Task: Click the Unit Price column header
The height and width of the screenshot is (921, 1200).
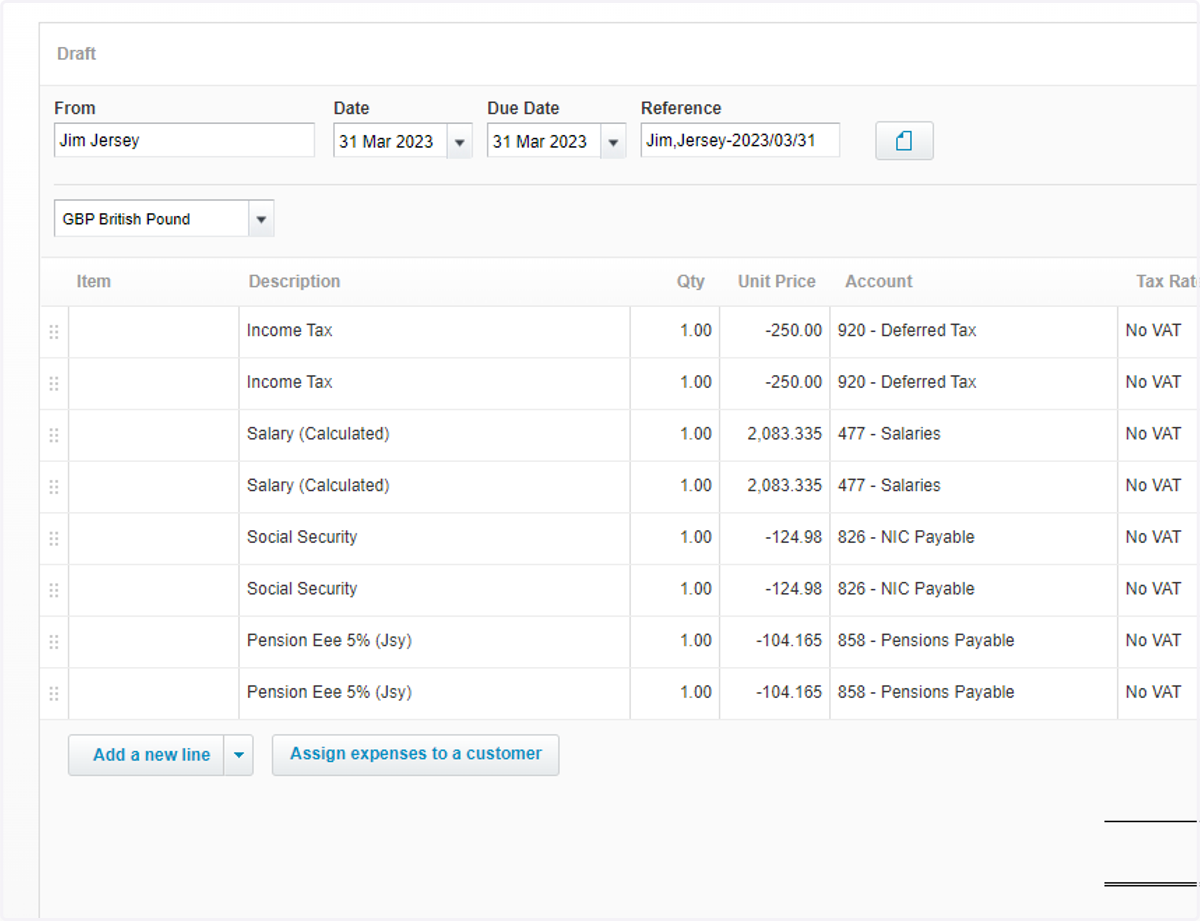Action: [776, 281]
